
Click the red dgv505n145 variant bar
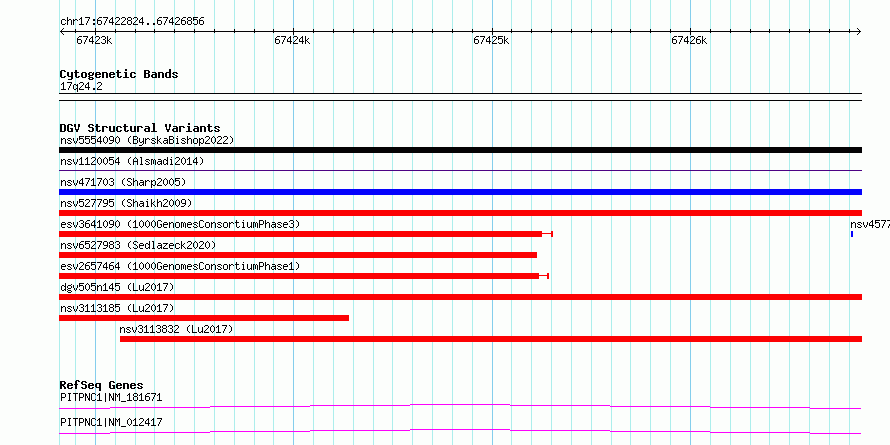pos(460,297)
